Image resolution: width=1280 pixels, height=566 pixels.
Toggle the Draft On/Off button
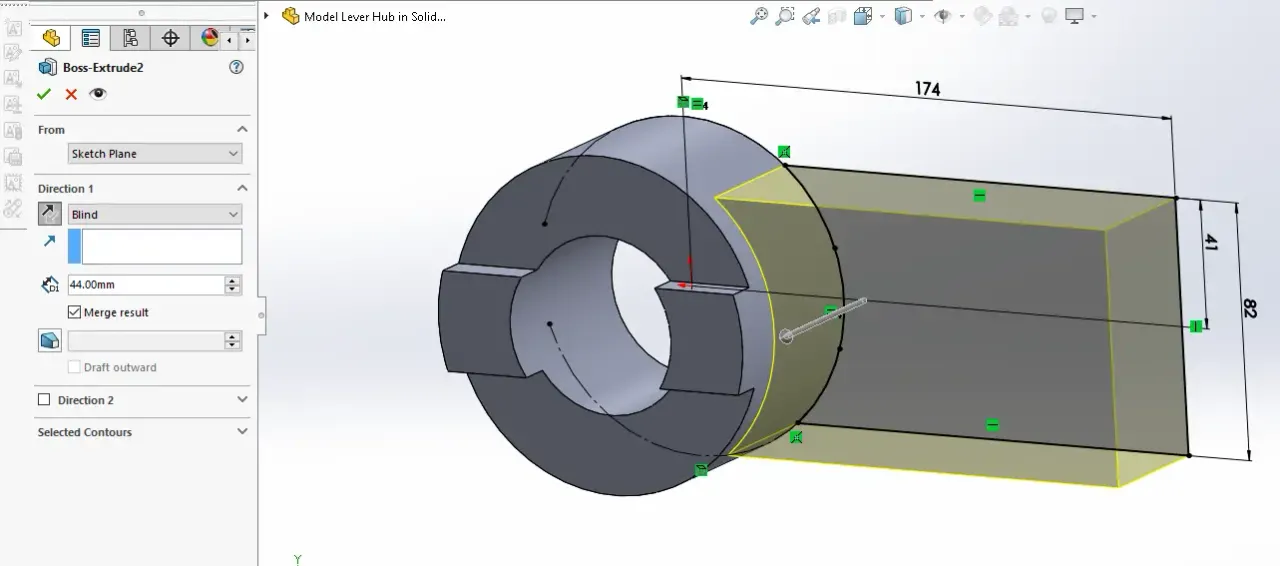49,341
